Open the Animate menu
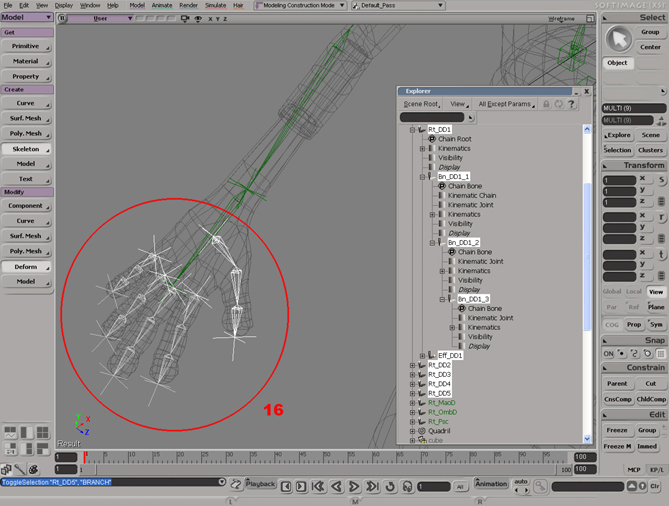Screen dimensions: 669x506 160,5
